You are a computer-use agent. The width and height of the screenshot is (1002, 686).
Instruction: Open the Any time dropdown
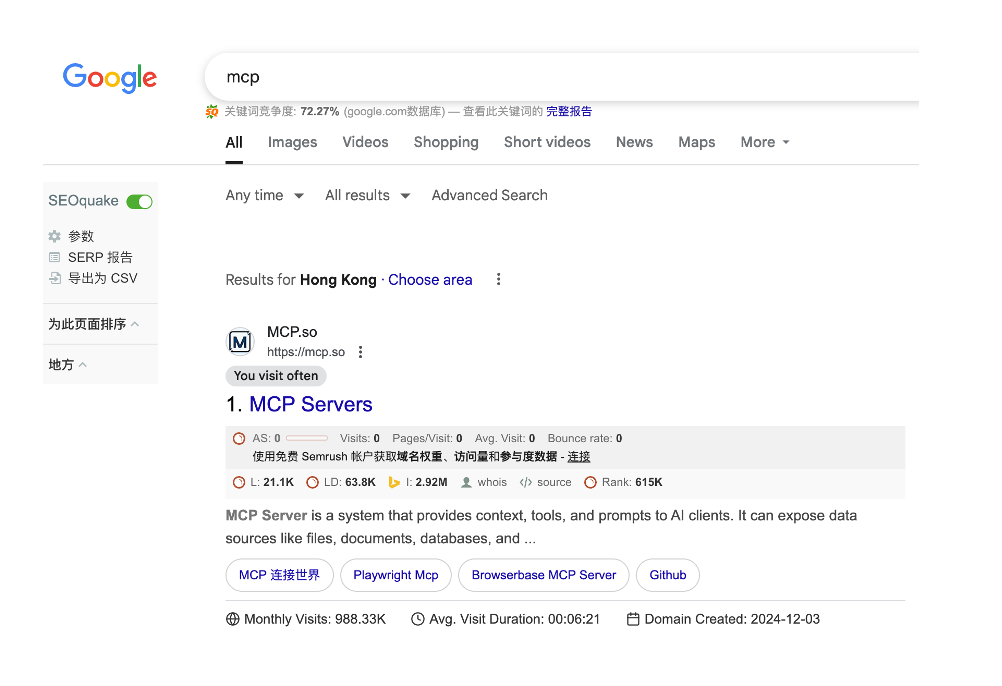click(265, 195)
